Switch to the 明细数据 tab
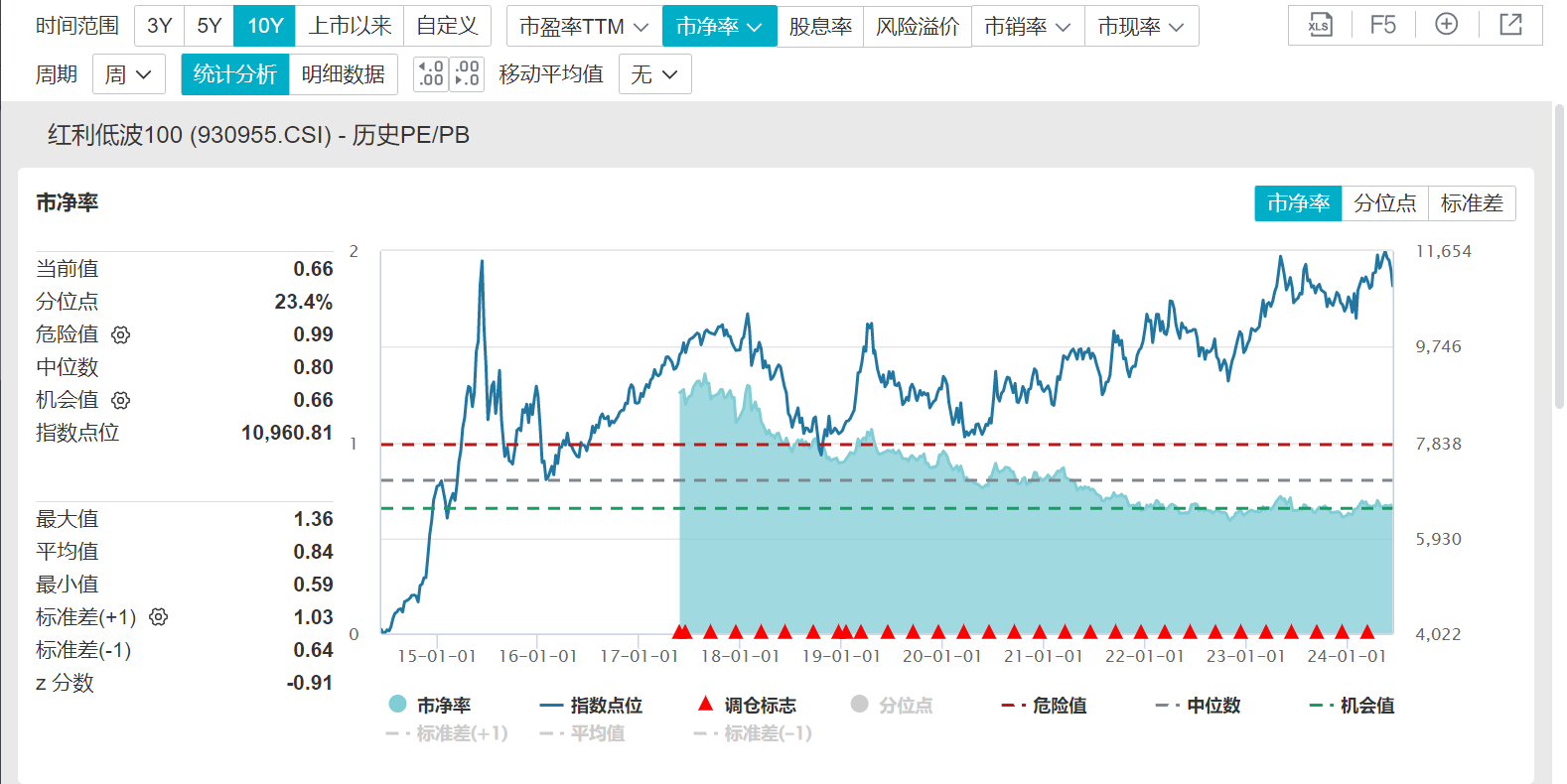 click(343, 74)
